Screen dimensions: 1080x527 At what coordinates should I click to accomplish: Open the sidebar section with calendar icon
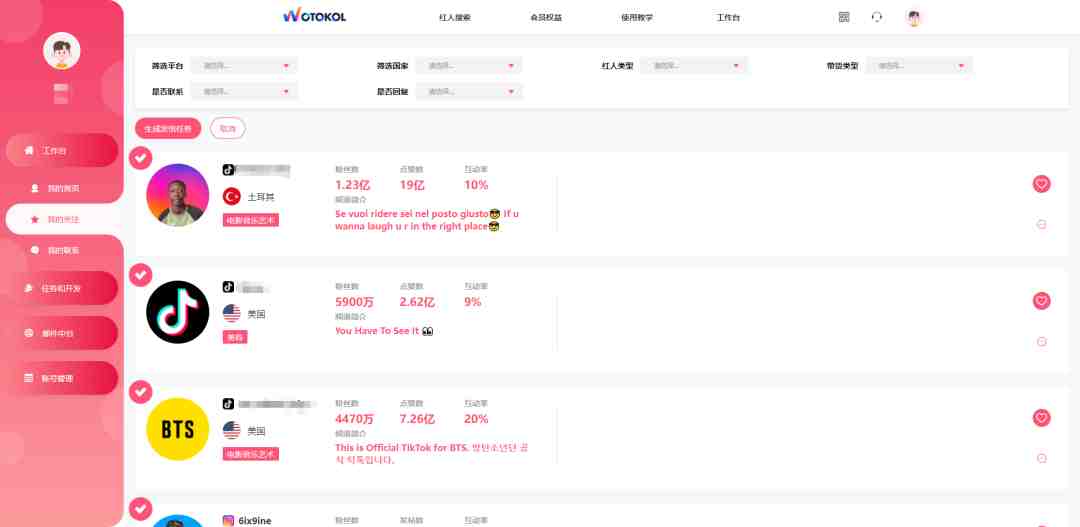62,378
